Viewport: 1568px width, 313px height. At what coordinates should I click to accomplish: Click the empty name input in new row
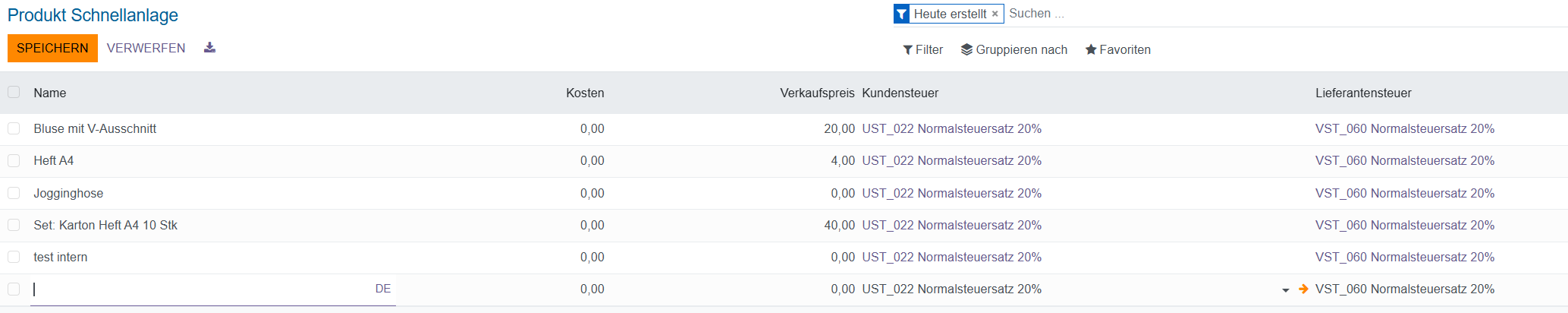(x=197, y=289)
